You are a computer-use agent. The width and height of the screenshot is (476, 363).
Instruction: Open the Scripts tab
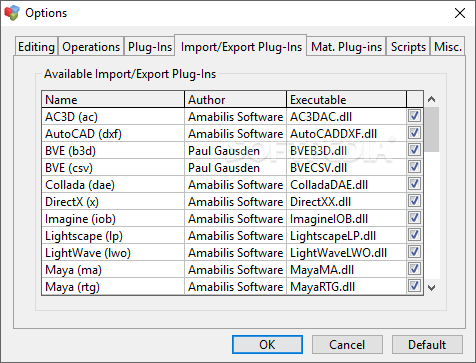(x=408, y=47)
